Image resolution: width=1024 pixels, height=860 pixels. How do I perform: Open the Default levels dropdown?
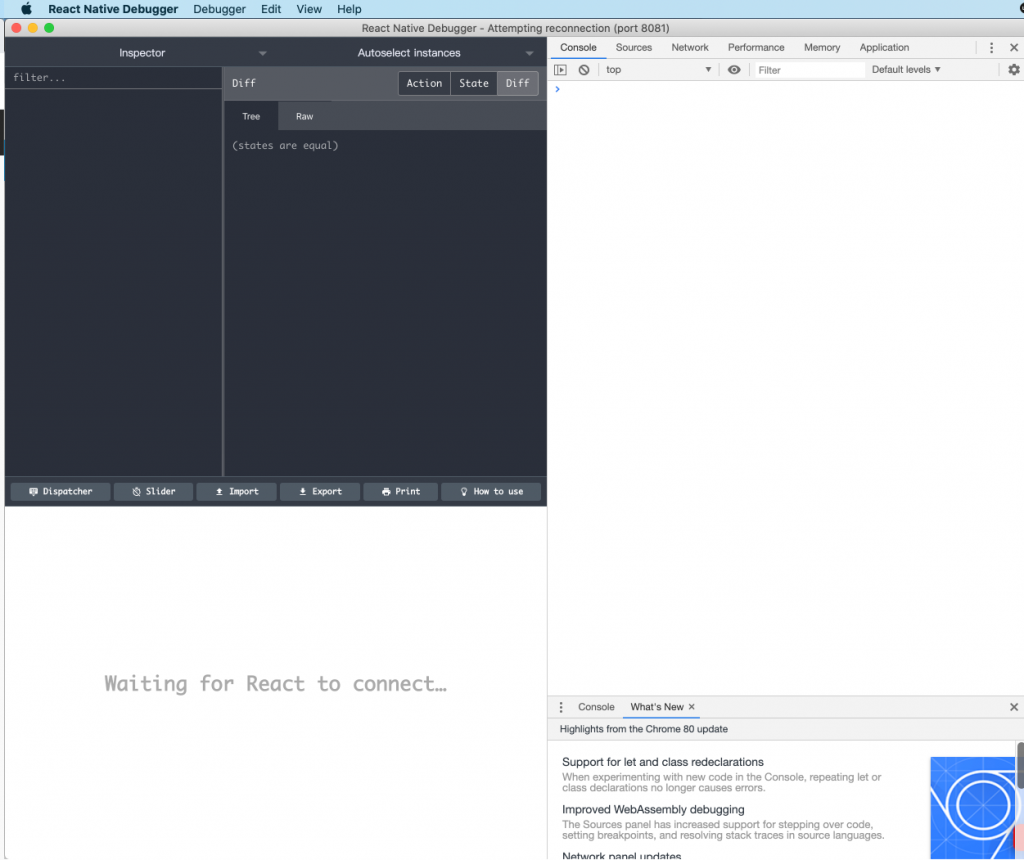point(906,70)
